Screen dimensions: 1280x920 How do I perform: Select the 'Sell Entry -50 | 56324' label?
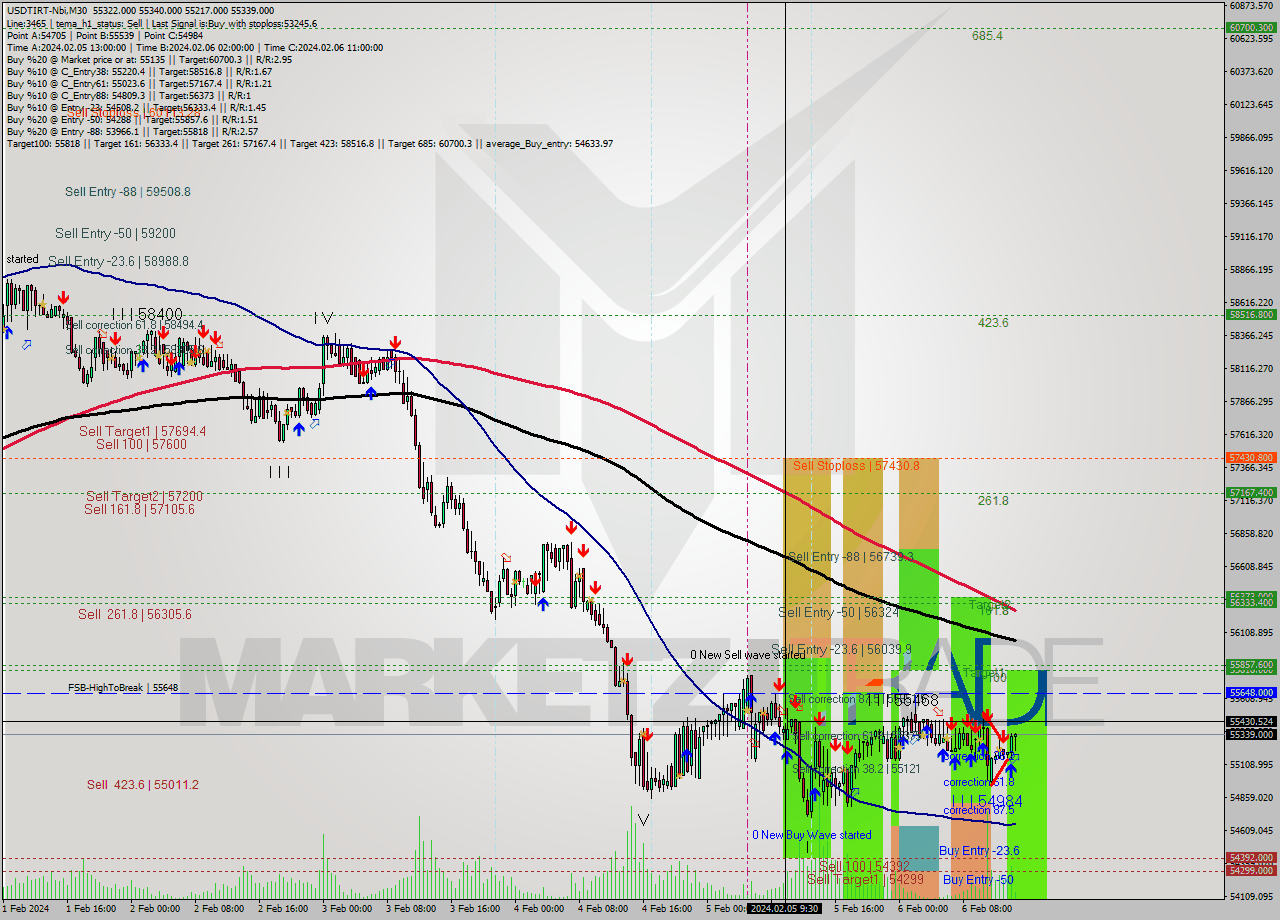pyautogui.click(x=838, y=612)
